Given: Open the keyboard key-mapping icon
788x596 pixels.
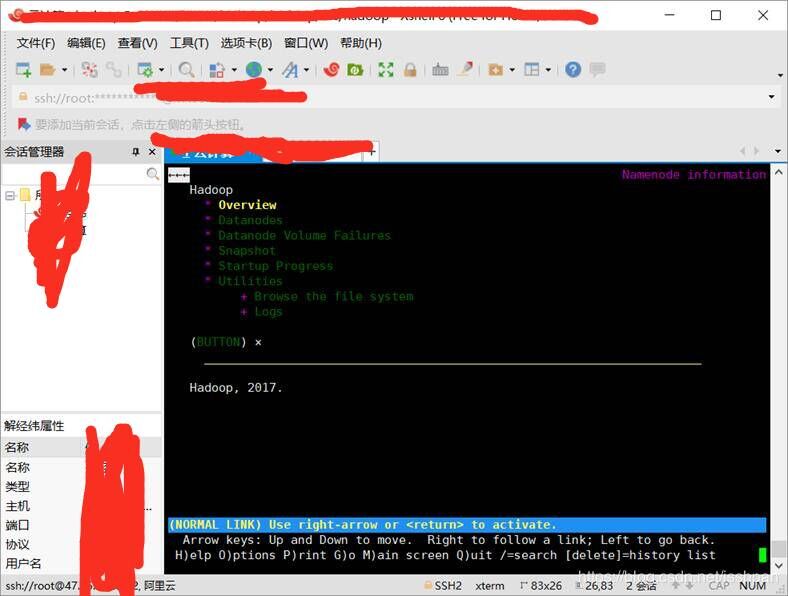Looking at the screenshot, I should (x=440, y=70).
